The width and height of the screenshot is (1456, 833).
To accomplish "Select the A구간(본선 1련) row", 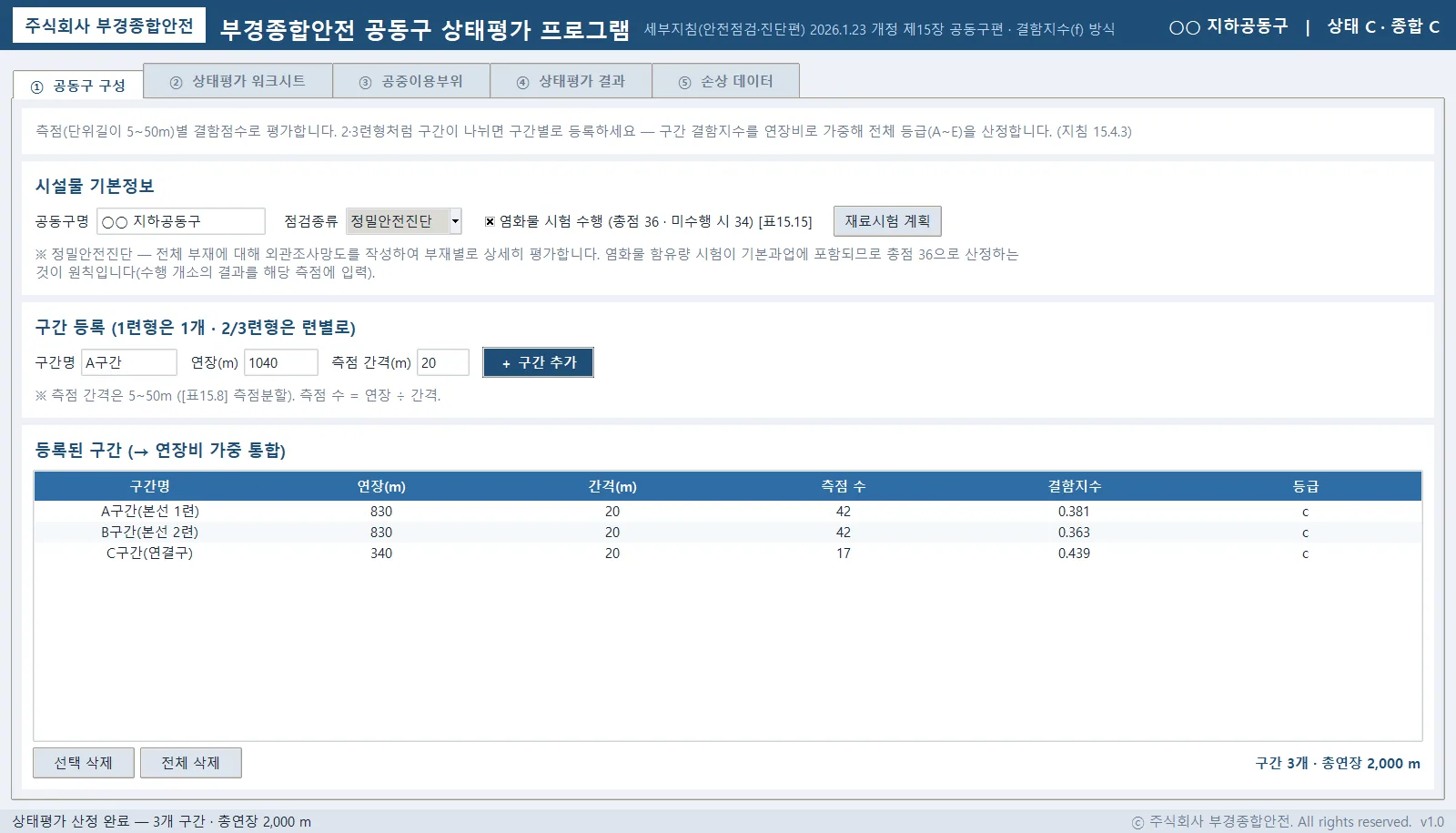I will tap(728, 512).
